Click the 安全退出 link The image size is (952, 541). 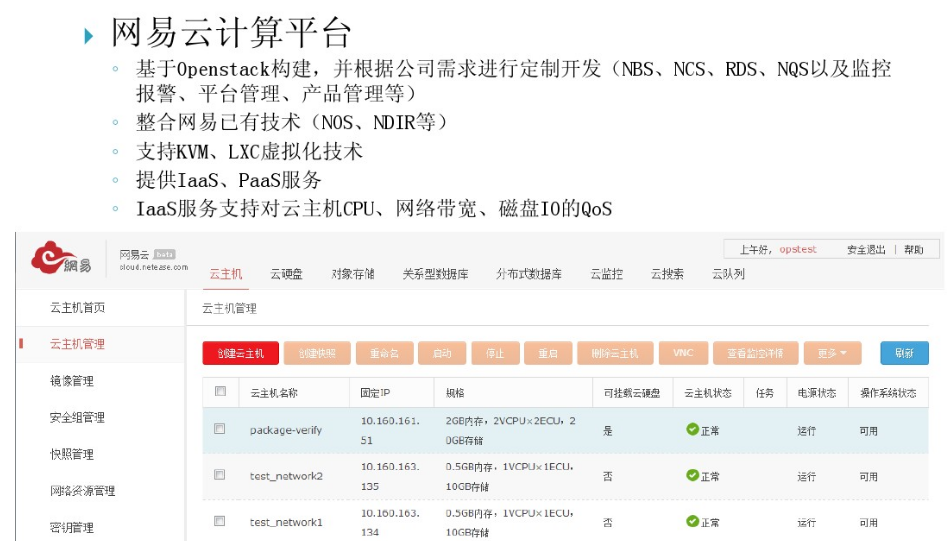[x=866, y=250]
